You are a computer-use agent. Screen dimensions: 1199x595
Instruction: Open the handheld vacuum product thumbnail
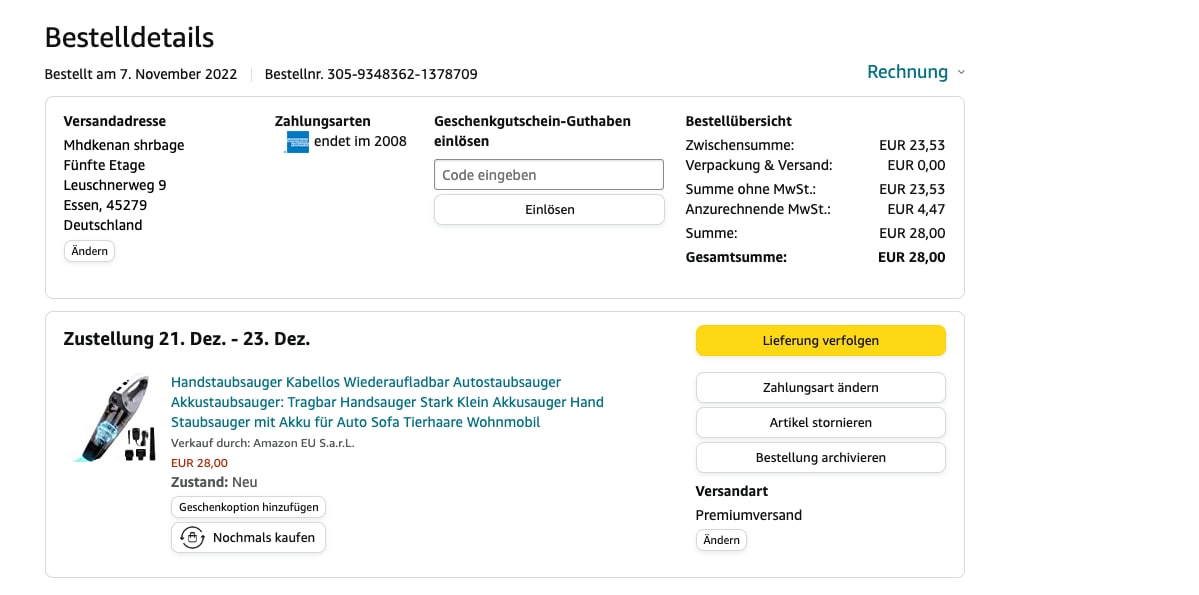pyautogui.click(x=111, y=419)
